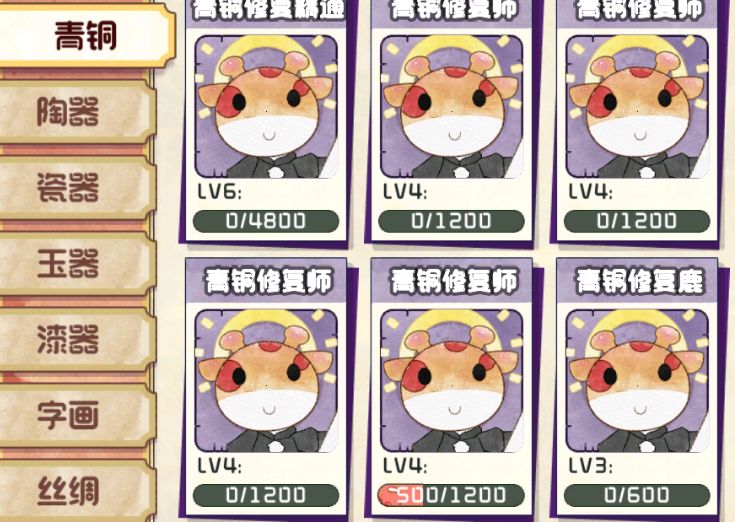
Task: Click the deer portrait on the 500/1200 card
Action: tap(452, 381)
